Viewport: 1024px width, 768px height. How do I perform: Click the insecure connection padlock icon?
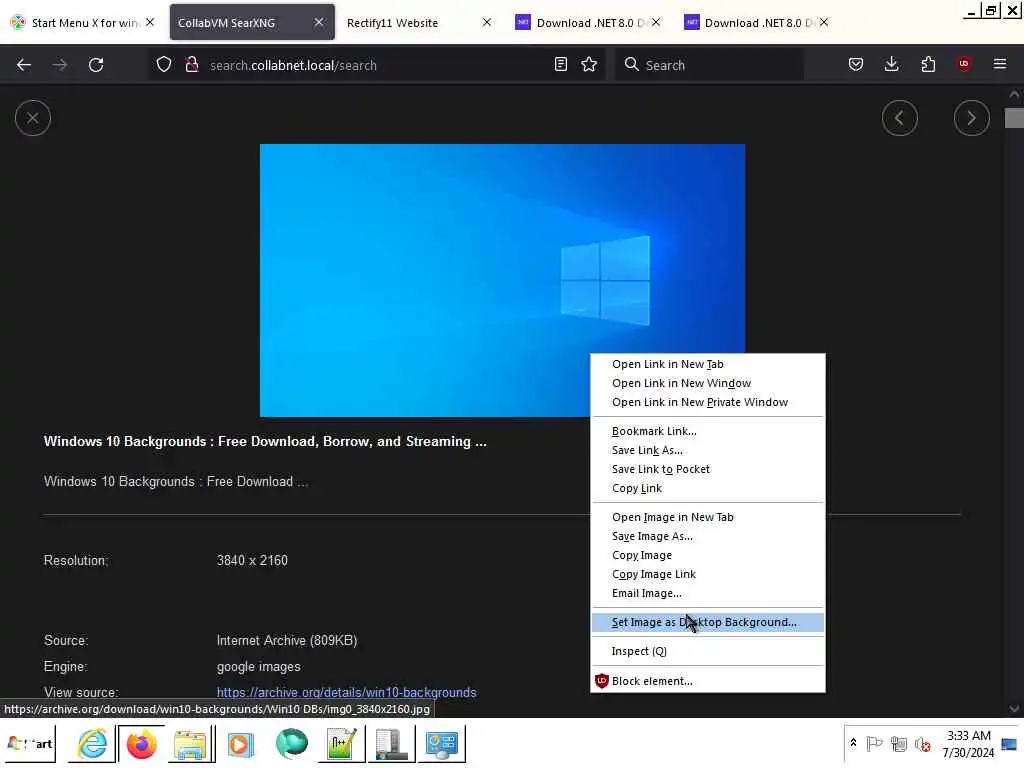pyautogui.click(x=191, y=65)
